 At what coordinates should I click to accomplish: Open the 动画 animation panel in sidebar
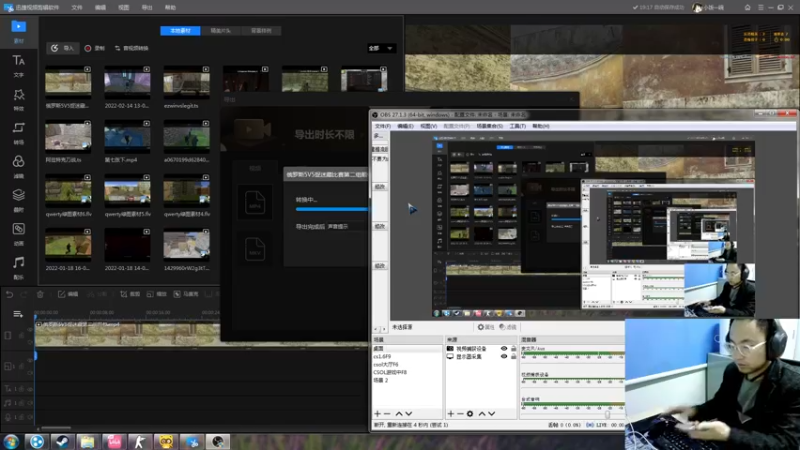(x=18, y=234)
